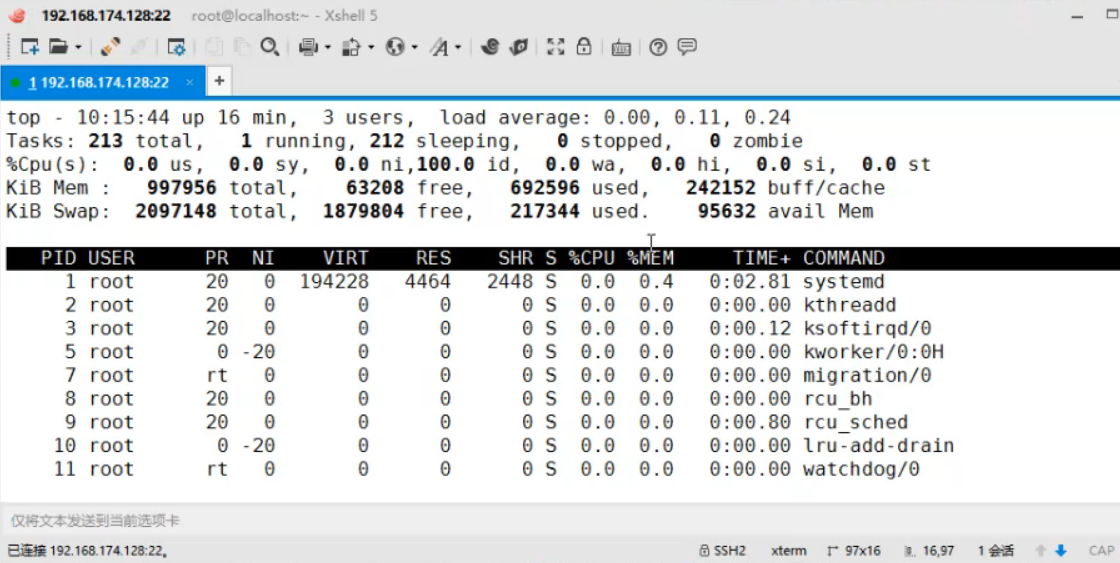Click the %MEM column header
Viewport: 1120px width, 563px height.
pyautogui.click(x=650, y=258)
